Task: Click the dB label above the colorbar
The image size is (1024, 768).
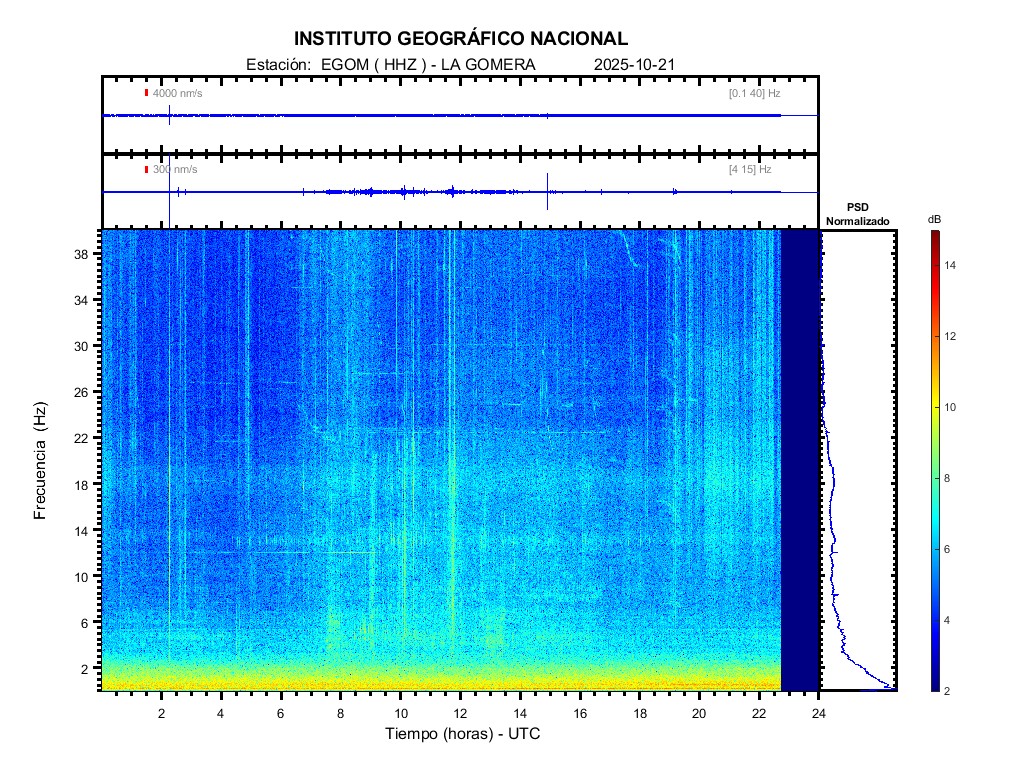Action: [x=934, y=218]
